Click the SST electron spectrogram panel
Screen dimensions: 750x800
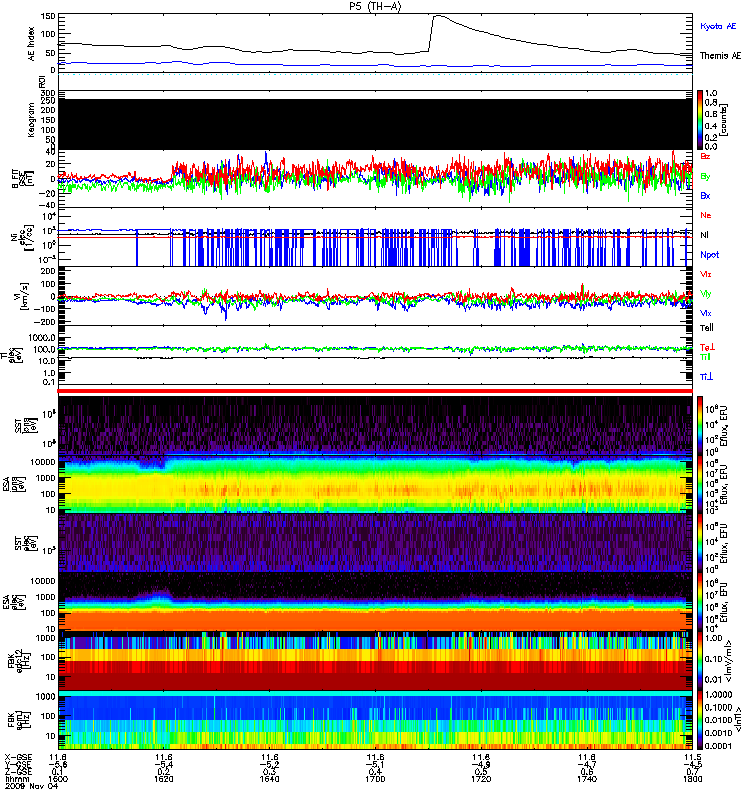tap(375, 542)
